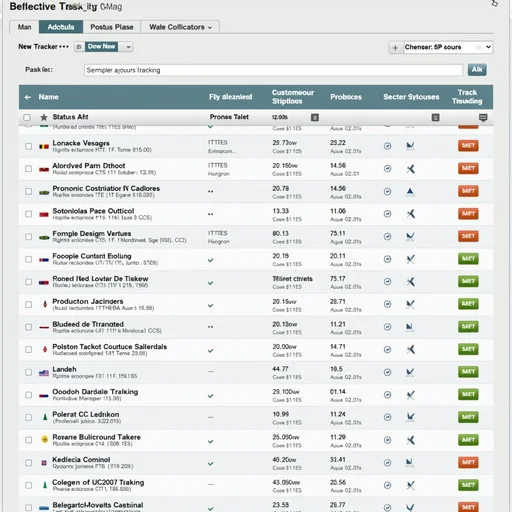This screenshot has width=512, height=512.
Task: Click the plus icon beside Chenser dropdown
Action: click(x=395, y=48)
